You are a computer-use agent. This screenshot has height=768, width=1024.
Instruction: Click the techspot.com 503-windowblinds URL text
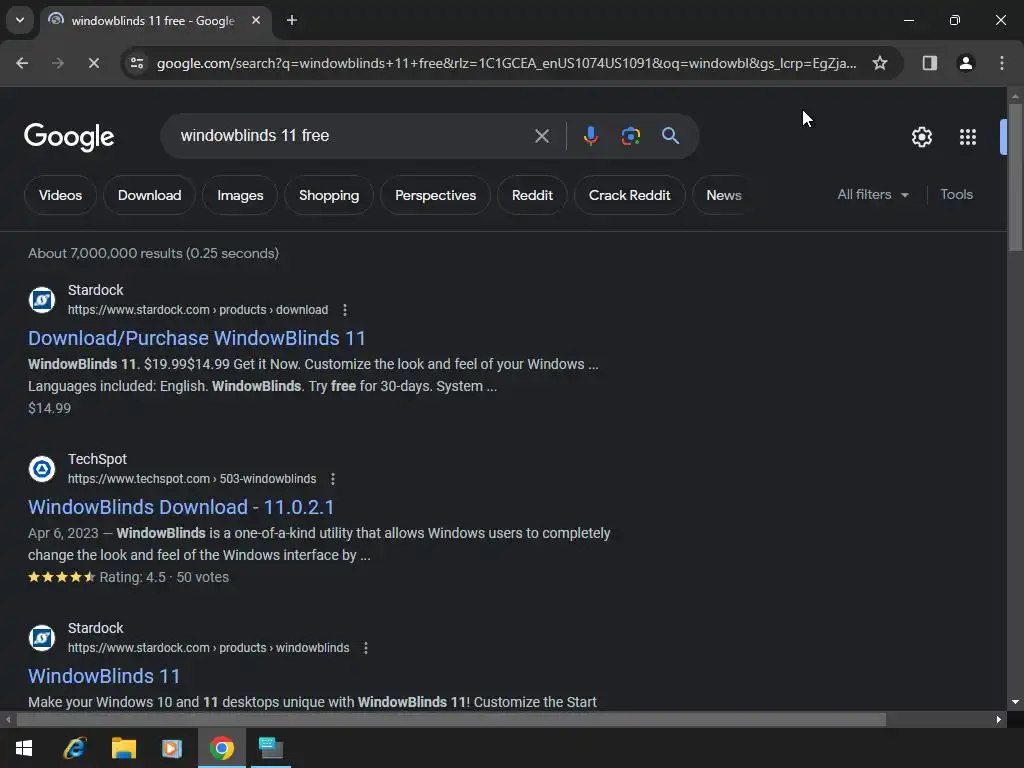[192, 479]
